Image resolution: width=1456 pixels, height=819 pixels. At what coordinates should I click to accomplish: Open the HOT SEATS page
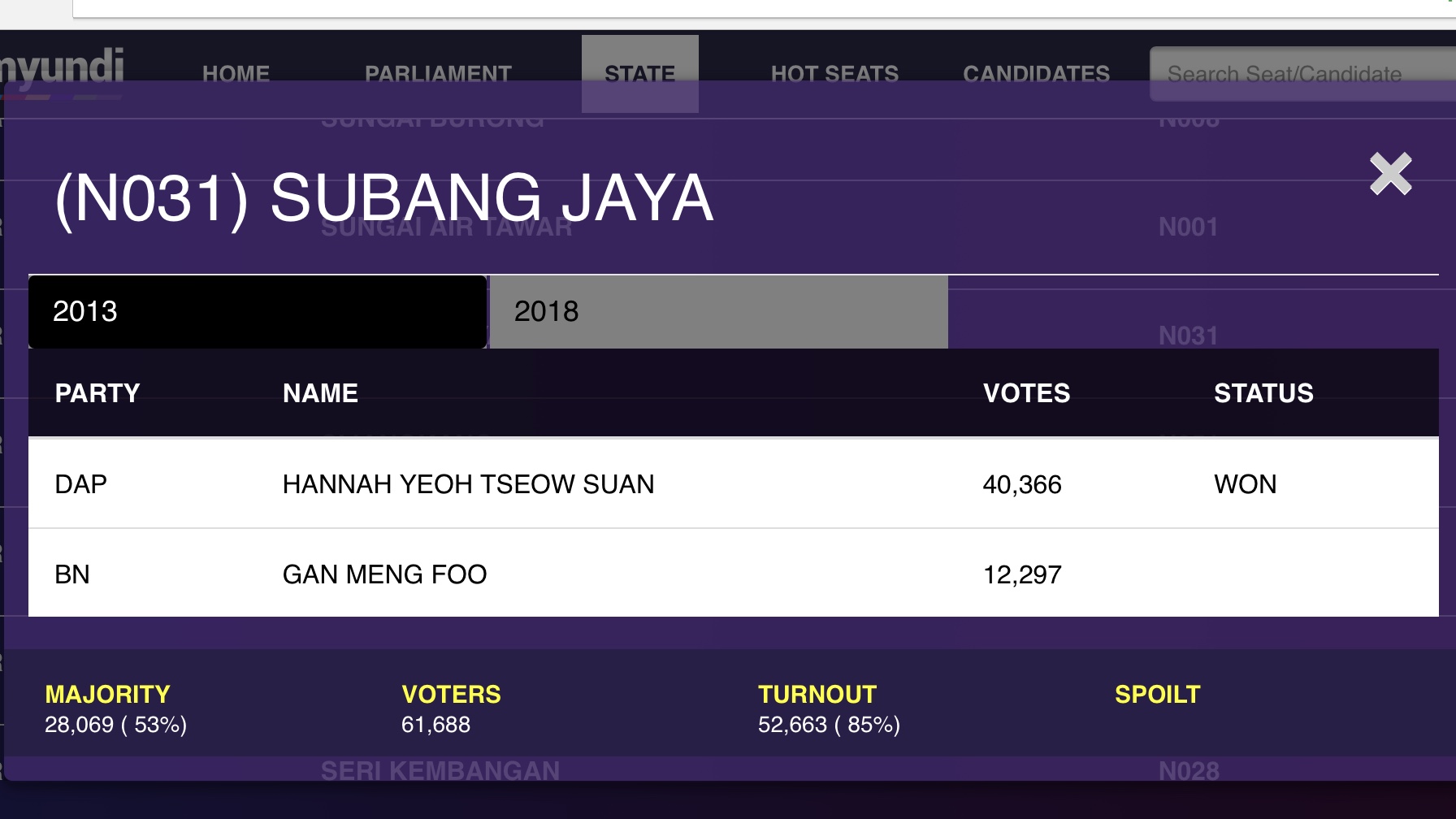point(834,74)
